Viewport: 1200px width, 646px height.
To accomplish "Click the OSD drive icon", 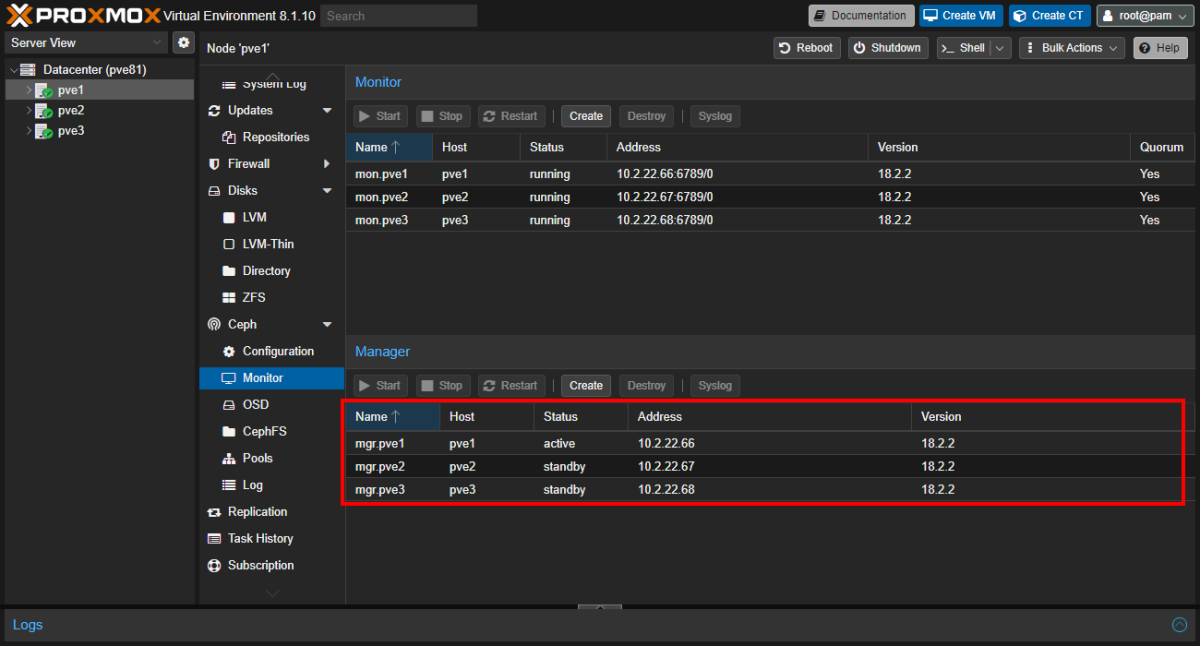I will 229,405.
